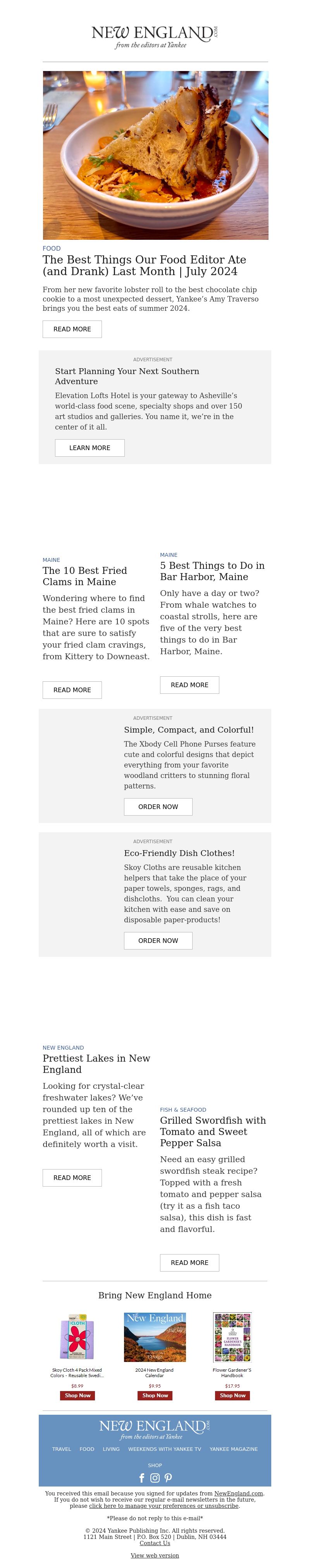Open the Instagram icon in footer
The width and height of the screenshot is (310, 1568).
(x=155, y=1478)
